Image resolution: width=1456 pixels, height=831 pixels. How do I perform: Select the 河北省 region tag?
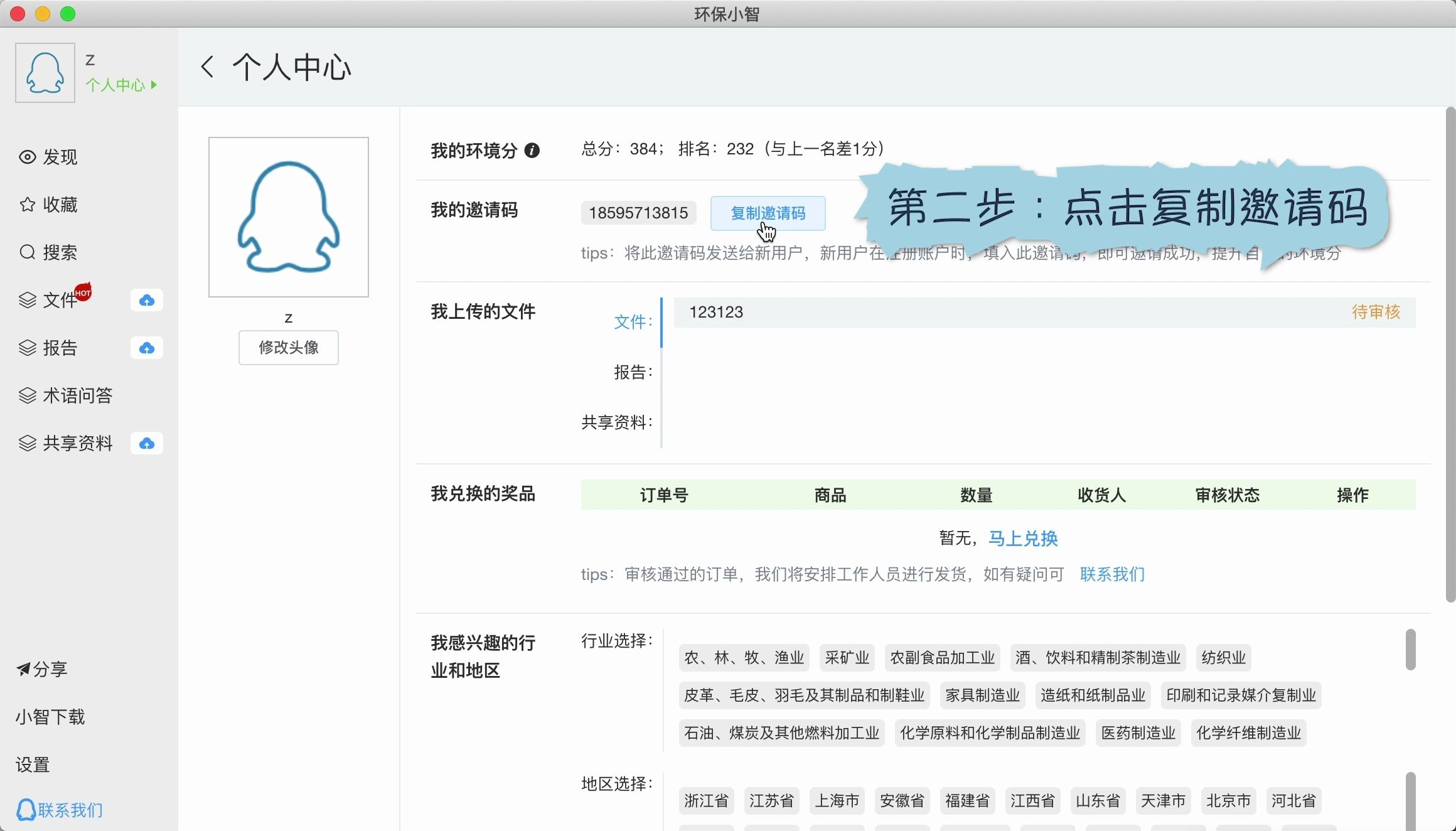coord(1294,801)
